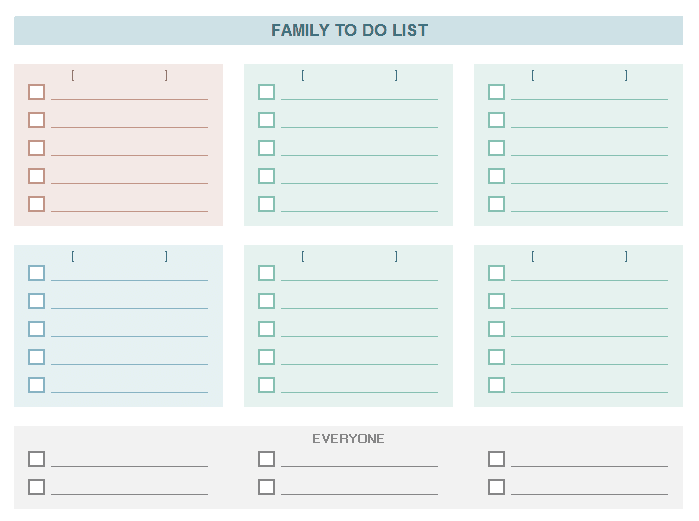Select the FAMILY TO DO LIST title
Image resolution: width=699 pixels, height=521 pixels.
pyautogui.click(x=349, y=30)
